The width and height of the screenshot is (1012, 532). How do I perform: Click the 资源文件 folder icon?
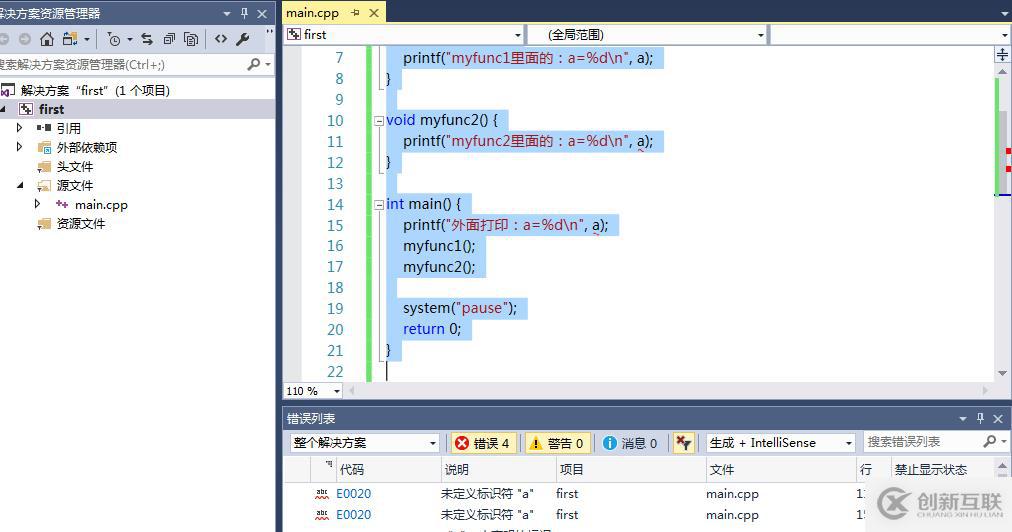pos(44,223)
